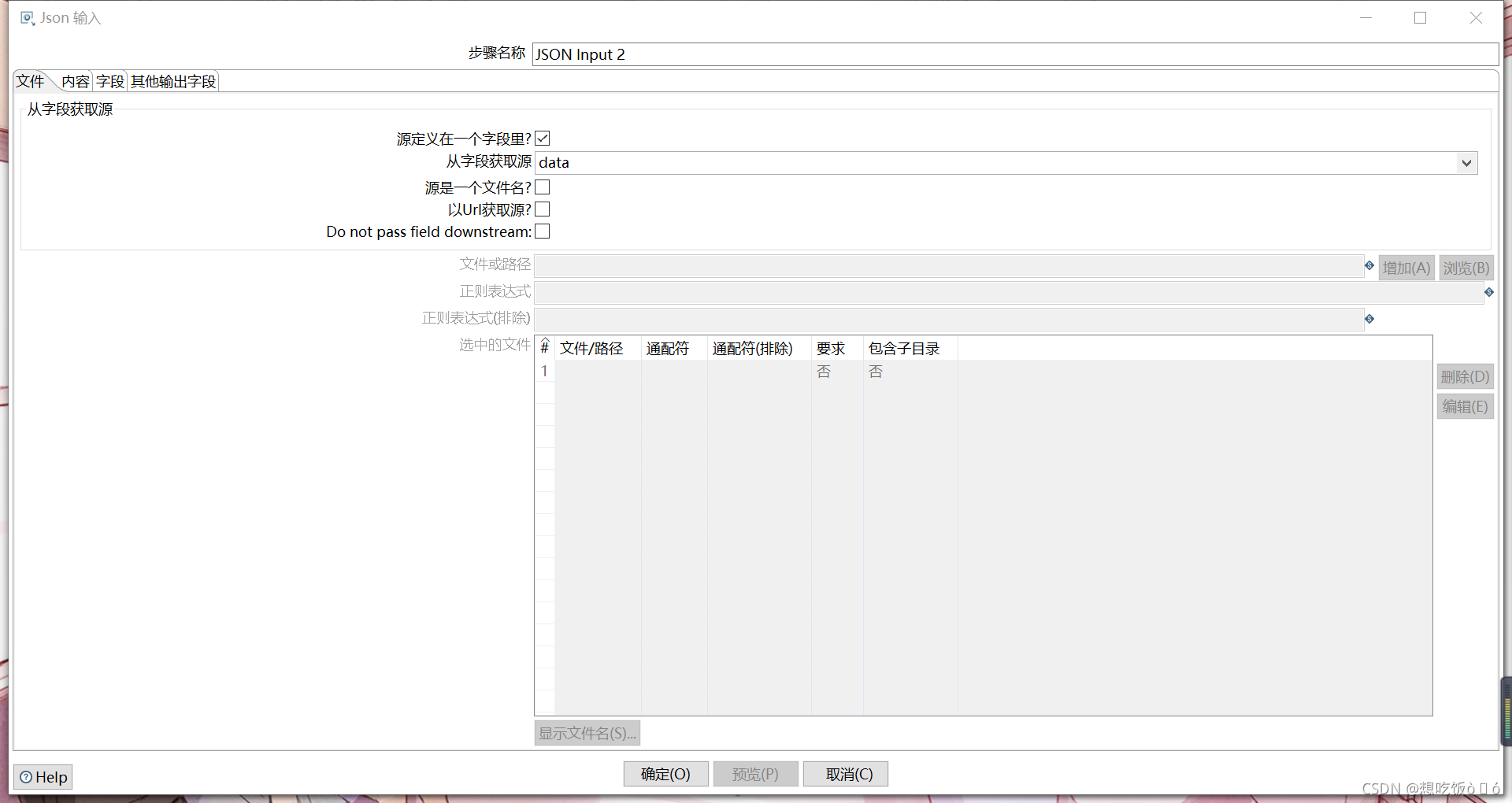Enable the 以Url获取源? checkbox
The width and height of the screenshot is (1512, 803).
click(543, 209)
